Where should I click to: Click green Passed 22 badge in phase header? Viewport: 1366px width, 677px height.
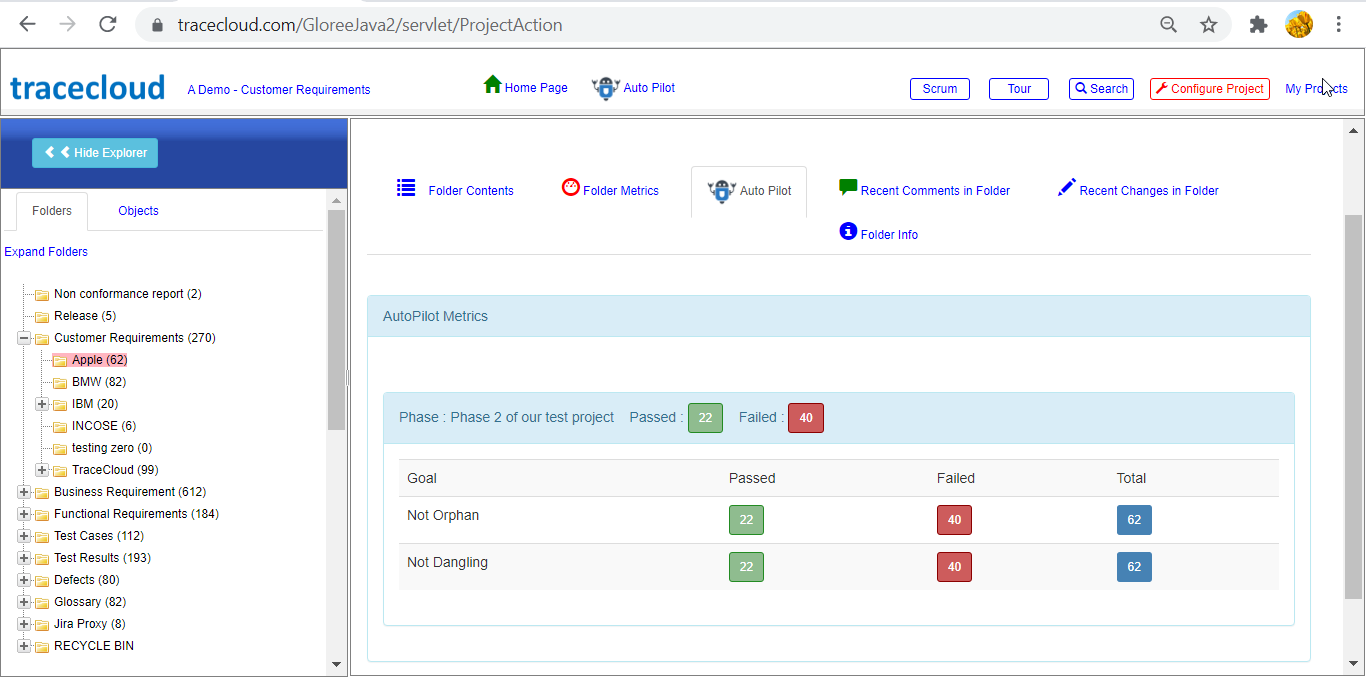coord(705,418)
